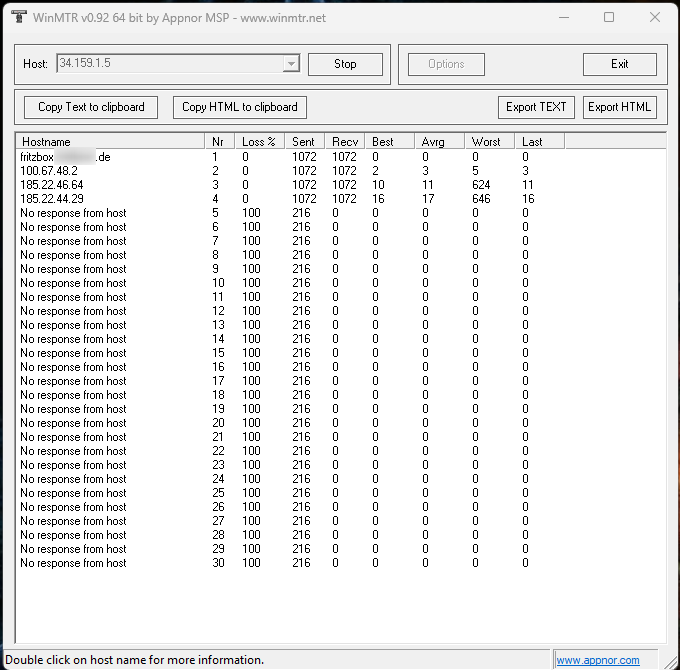Viewport: 680px width, 670px height.
Task: Click Sent value 216 in hop 18 row
Action: [301, 395]
